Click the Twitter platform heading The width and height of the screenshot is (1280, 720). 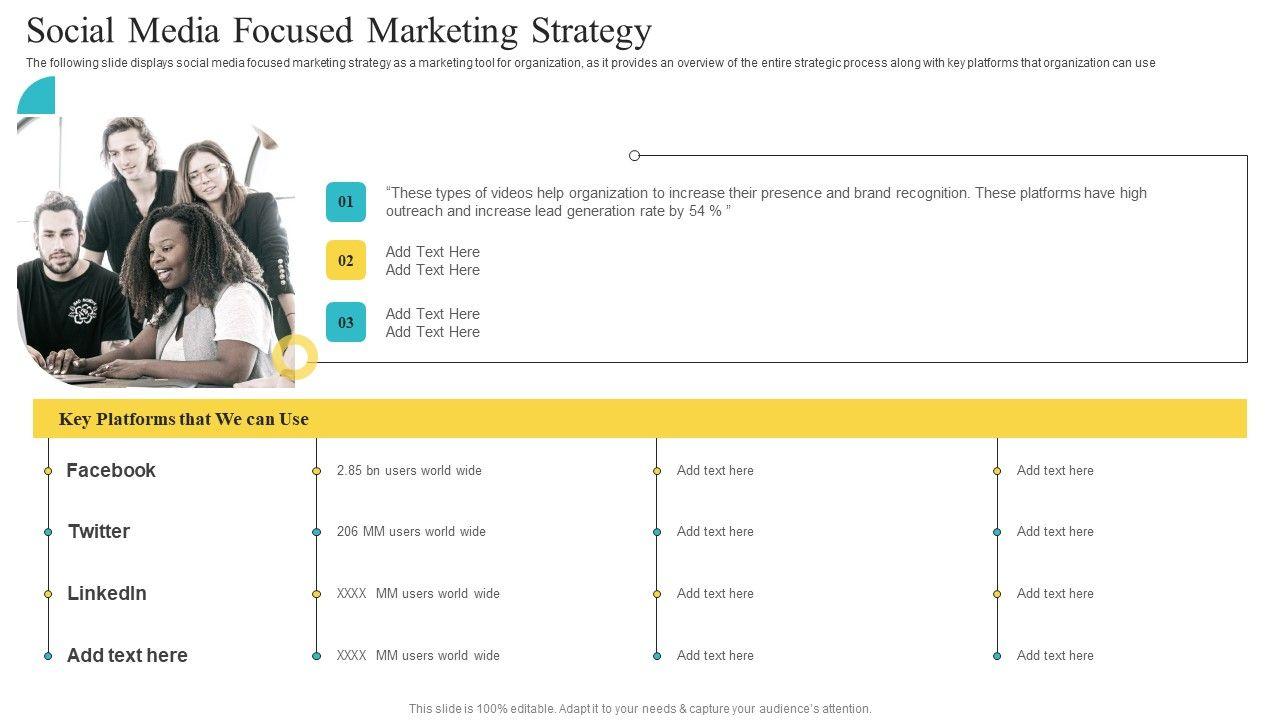click(99, 531)
